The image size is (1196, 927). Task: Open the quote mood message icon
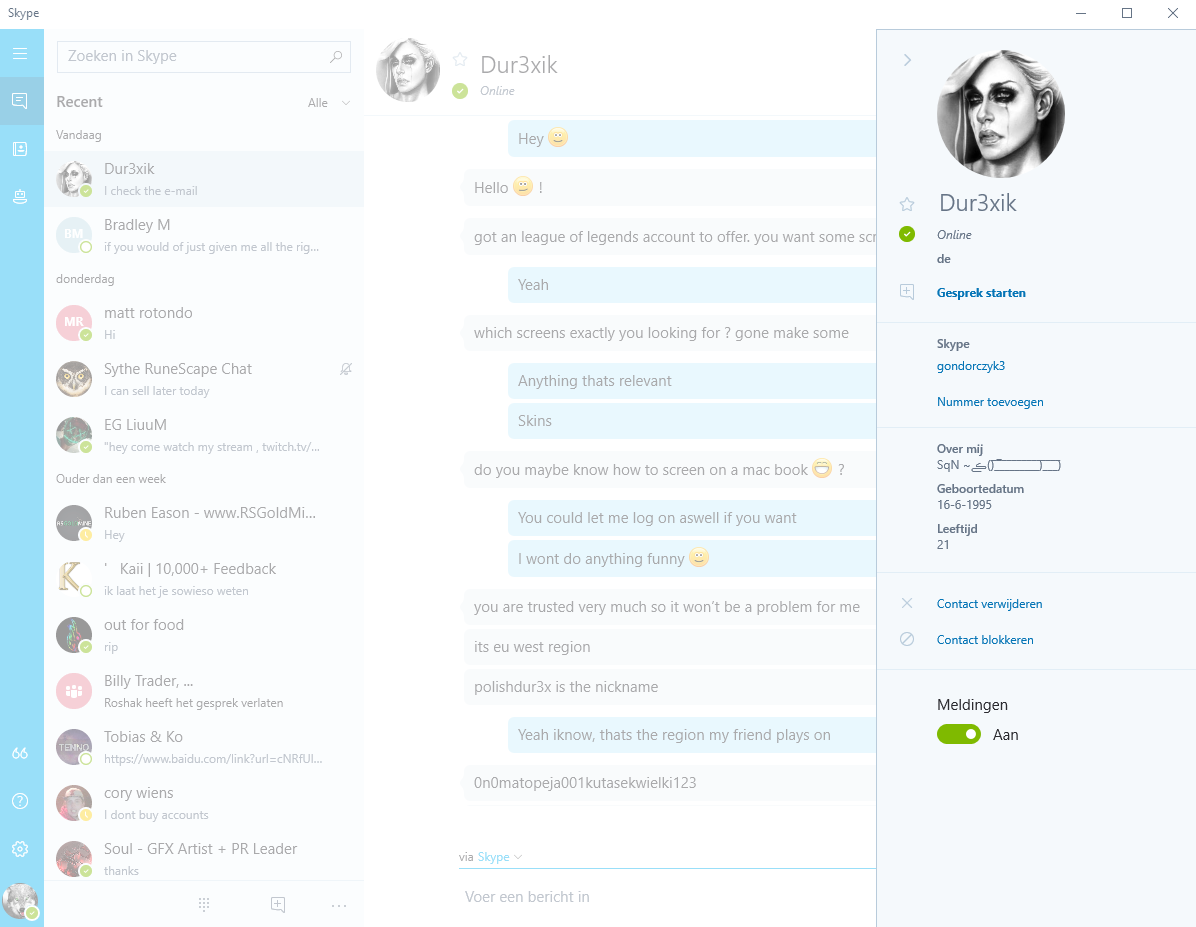click(21, 753)
